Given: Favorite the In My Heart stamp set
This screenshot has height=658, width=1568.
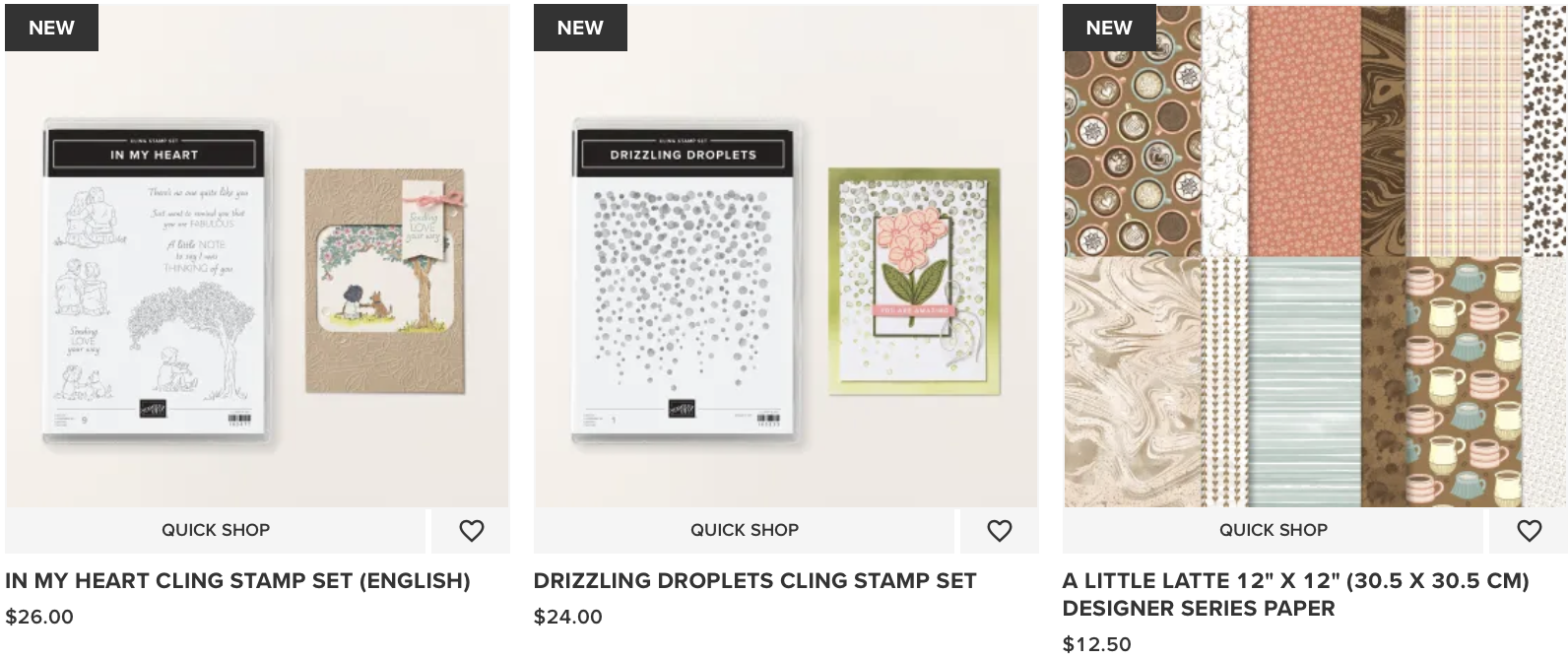Looking at the screenshot, I should [x=472, y=531].
